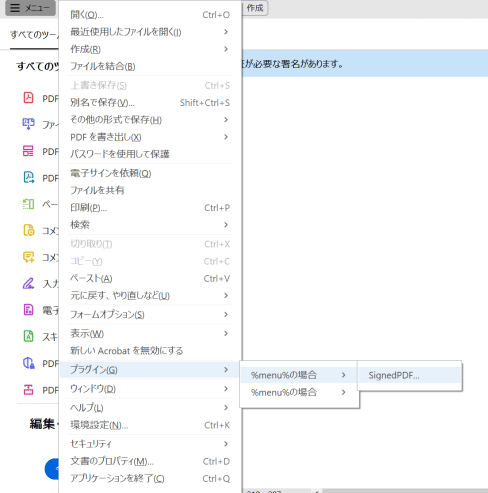The image size is (488, 493).
Task: Click the blue shield Protect PDF icon
Action: pyautogui.click(x=29, y=363)
